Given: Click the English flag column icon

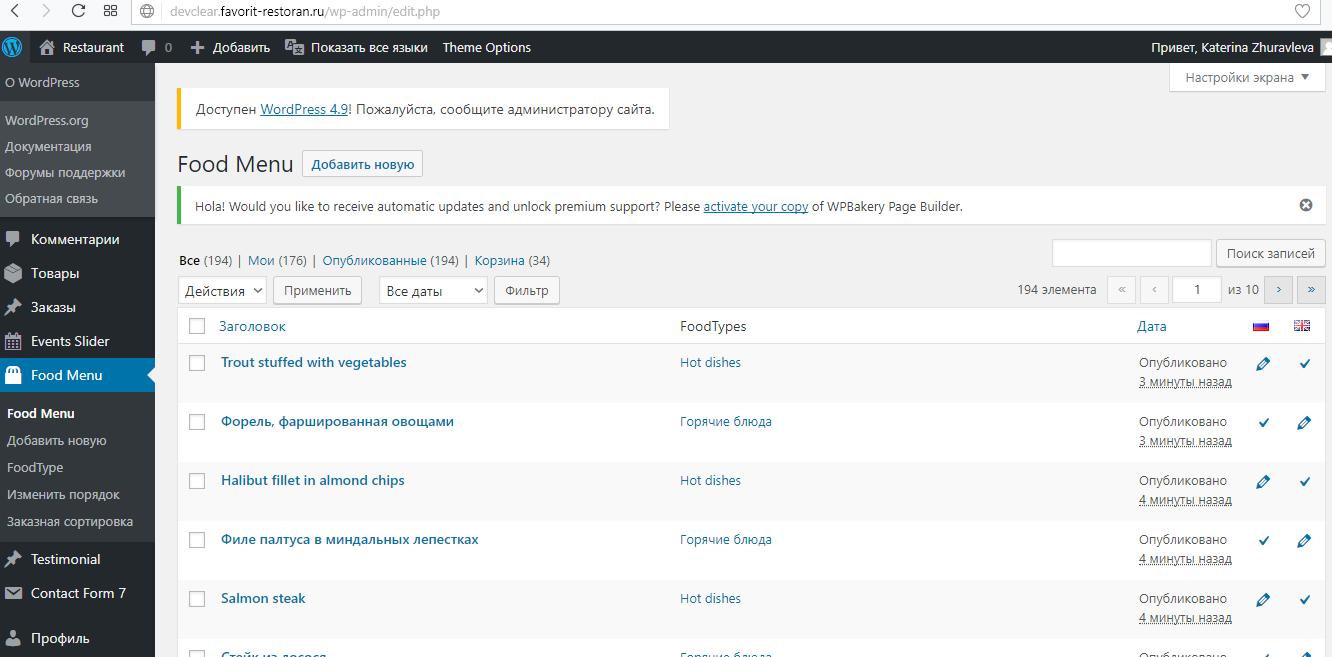Looking at the screenshot, I should click(x=1301, y=326).
